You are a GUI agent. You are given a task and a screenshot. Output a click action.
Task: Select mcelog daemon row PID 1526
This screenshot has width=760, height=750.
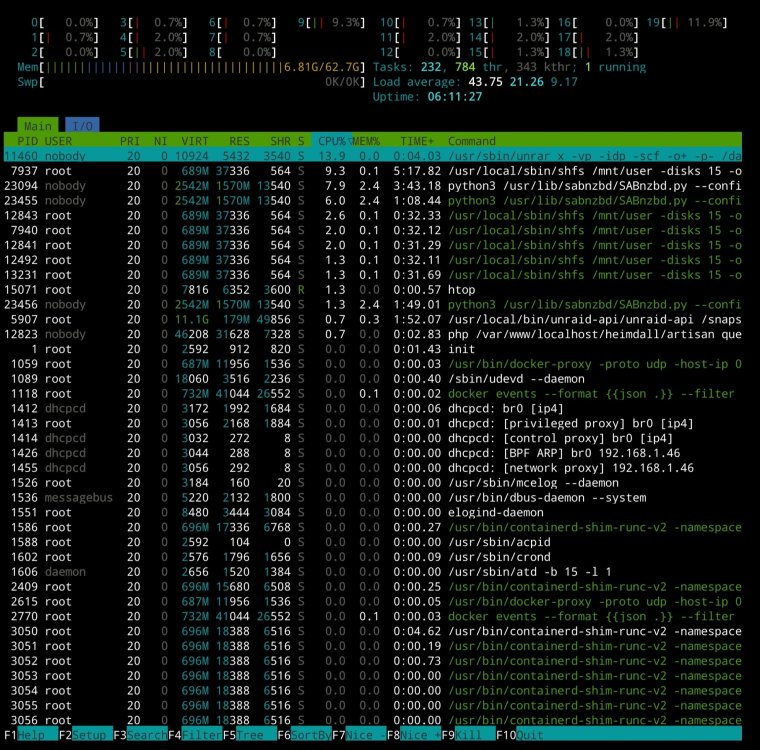373,482
